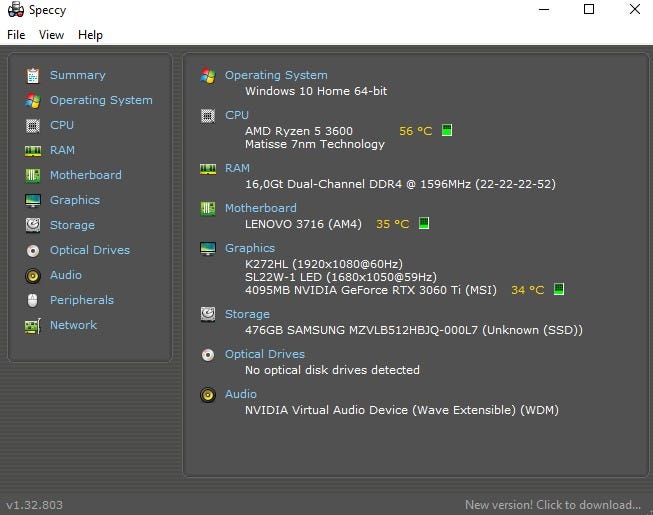This screenshot has width=653, height=515.
Task: Click the graphics card temperature indicator
Action: [559, 290]
